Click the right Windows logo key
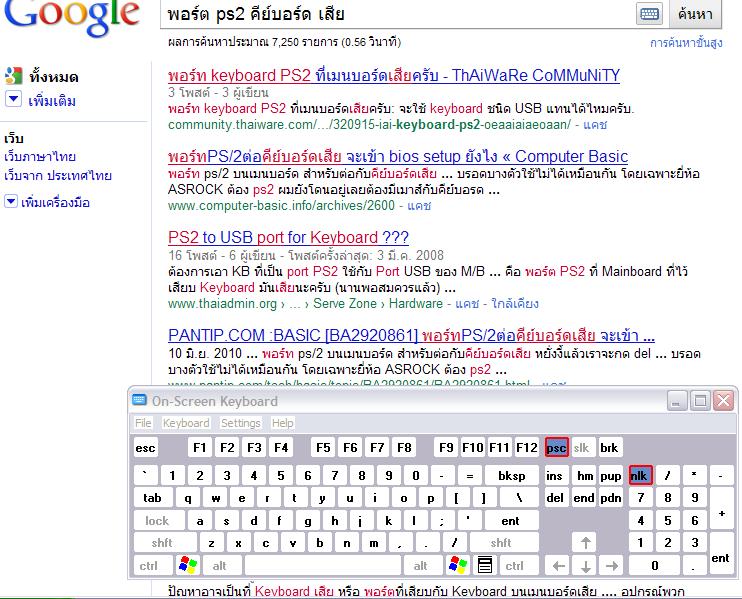Viewport: 742px width, 599px height. (458, 565)
